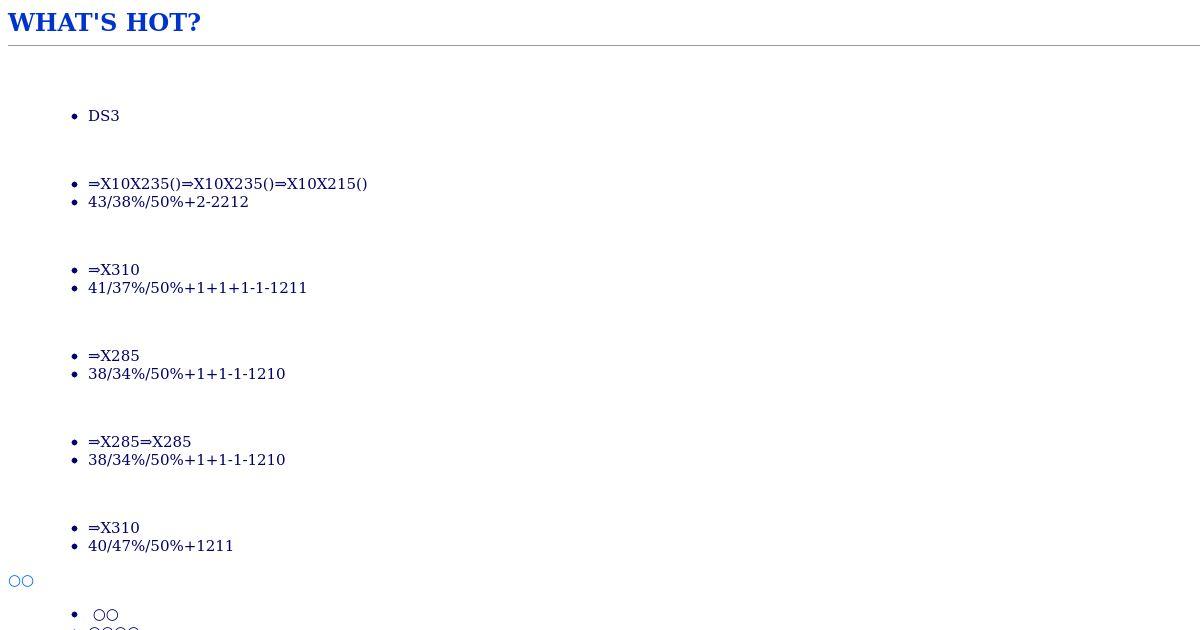Click the 40/47%/50%+1211 stats line
Viewport: 1200px width, 630px height.
[161, 546]
